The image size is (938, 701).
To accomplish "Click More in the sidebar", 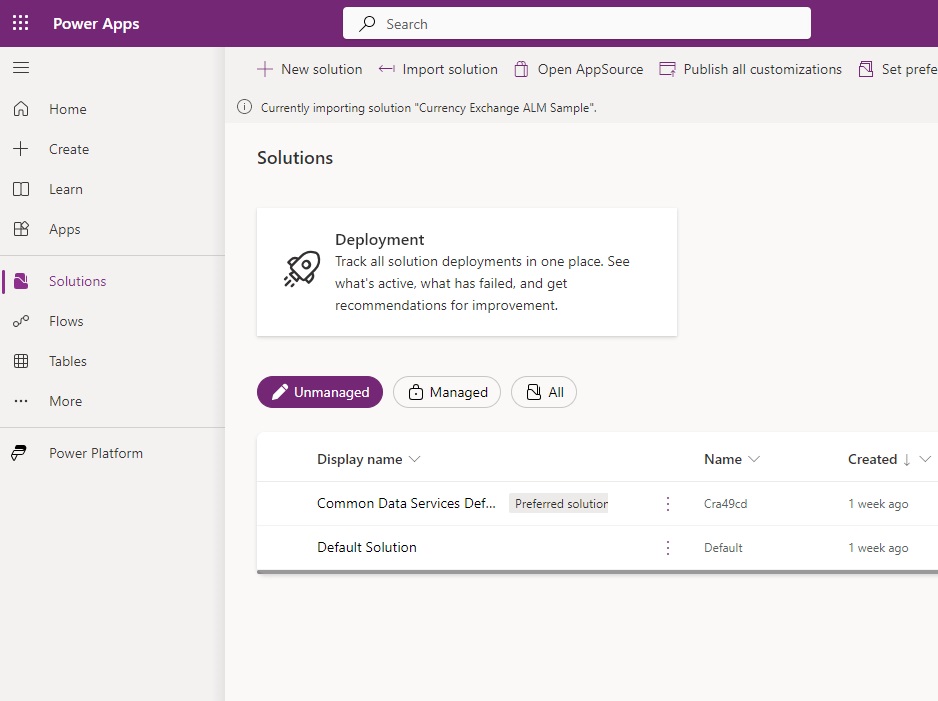I will [x=66, y=401].
